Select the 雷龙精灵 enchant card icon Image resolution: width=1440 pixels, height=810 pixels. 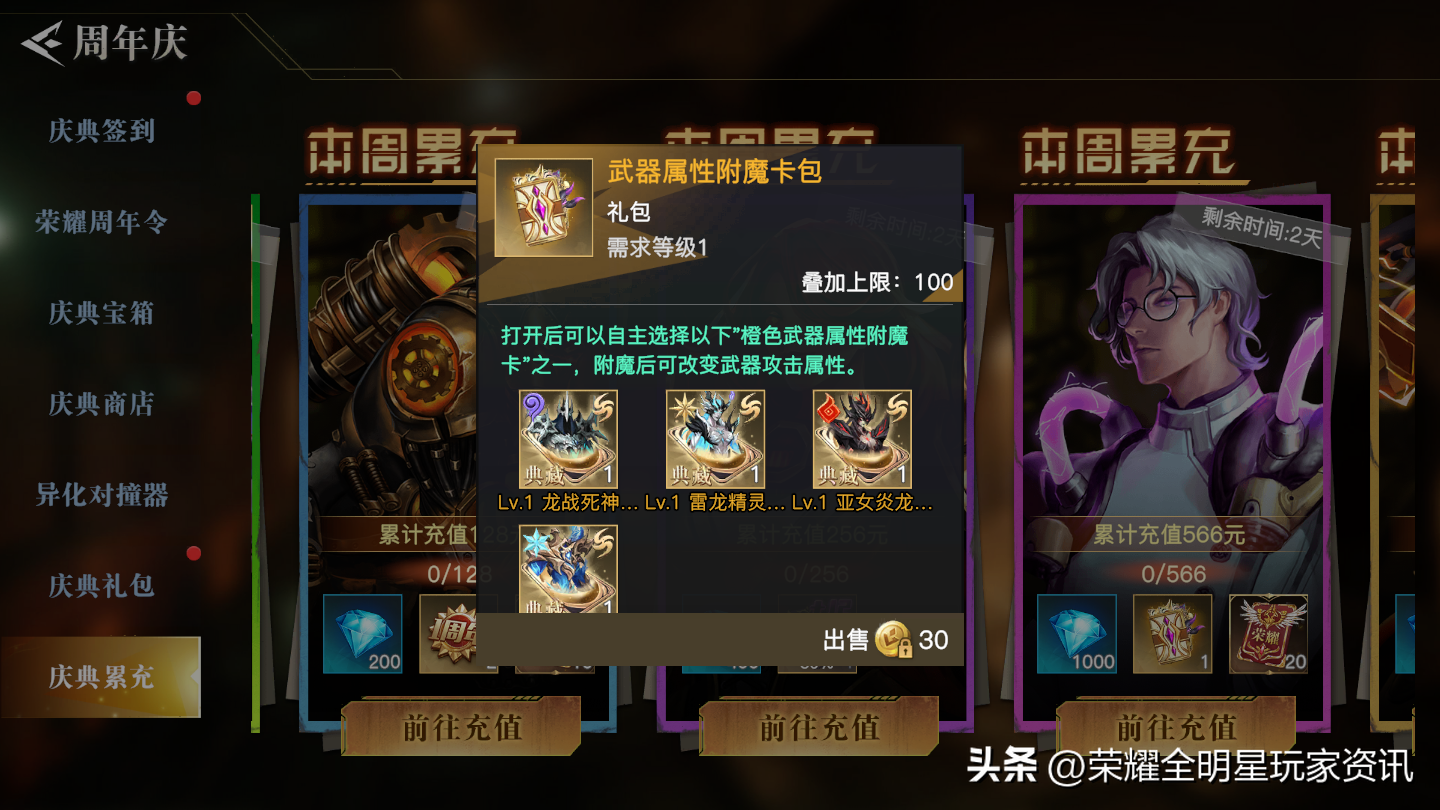pos(715,439)
